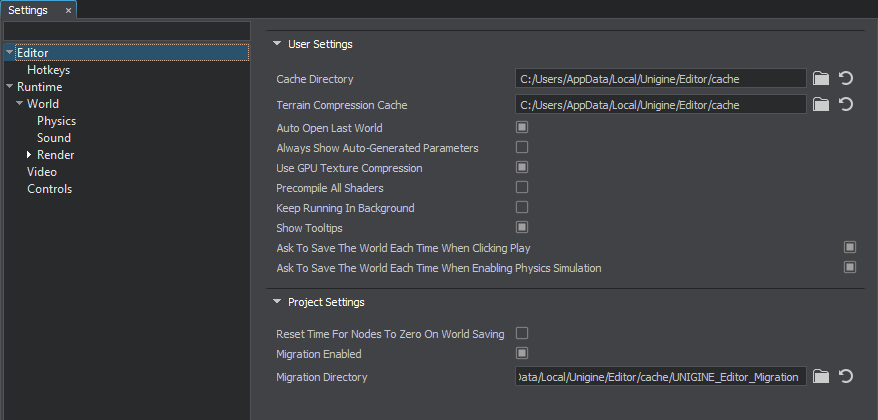
Task: Click folder icon next to Cache Directory
Action: click(x=821, y=78)
